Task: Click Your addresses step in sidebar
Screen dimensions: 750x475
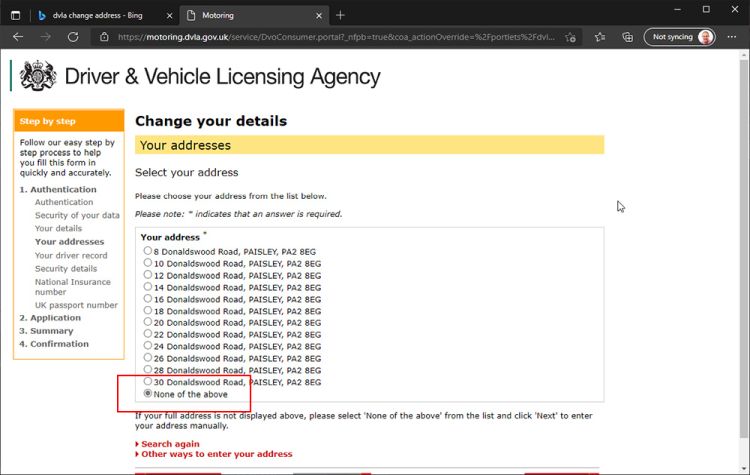Action: click(x=69, y=242)
